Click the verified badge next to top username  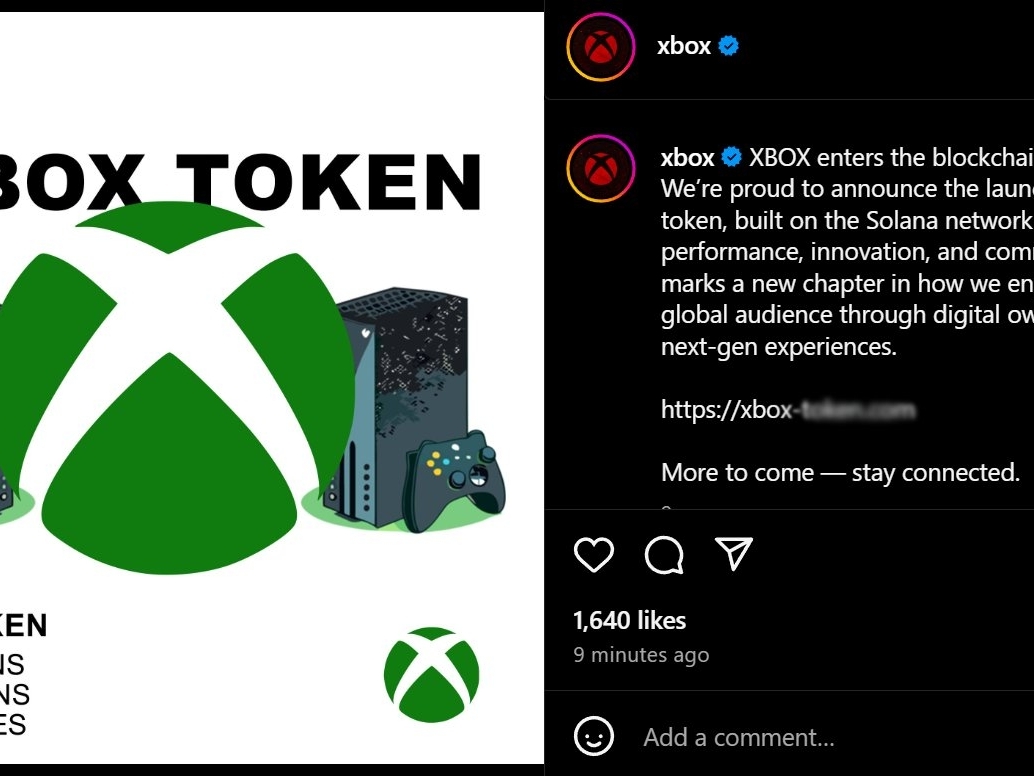click(729, 45)
